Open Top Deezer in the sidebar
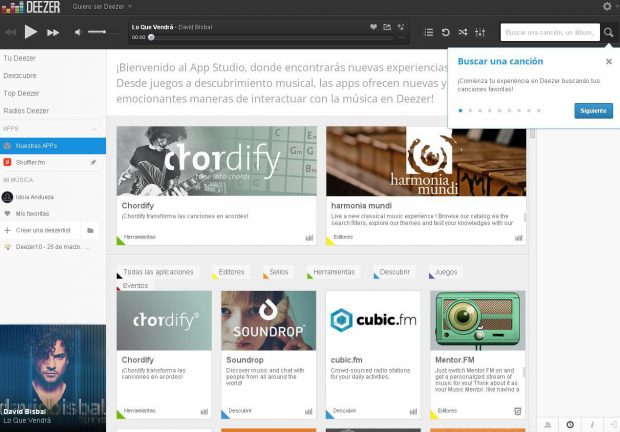This screenshot has height=432, width=620. pos(22,93)
